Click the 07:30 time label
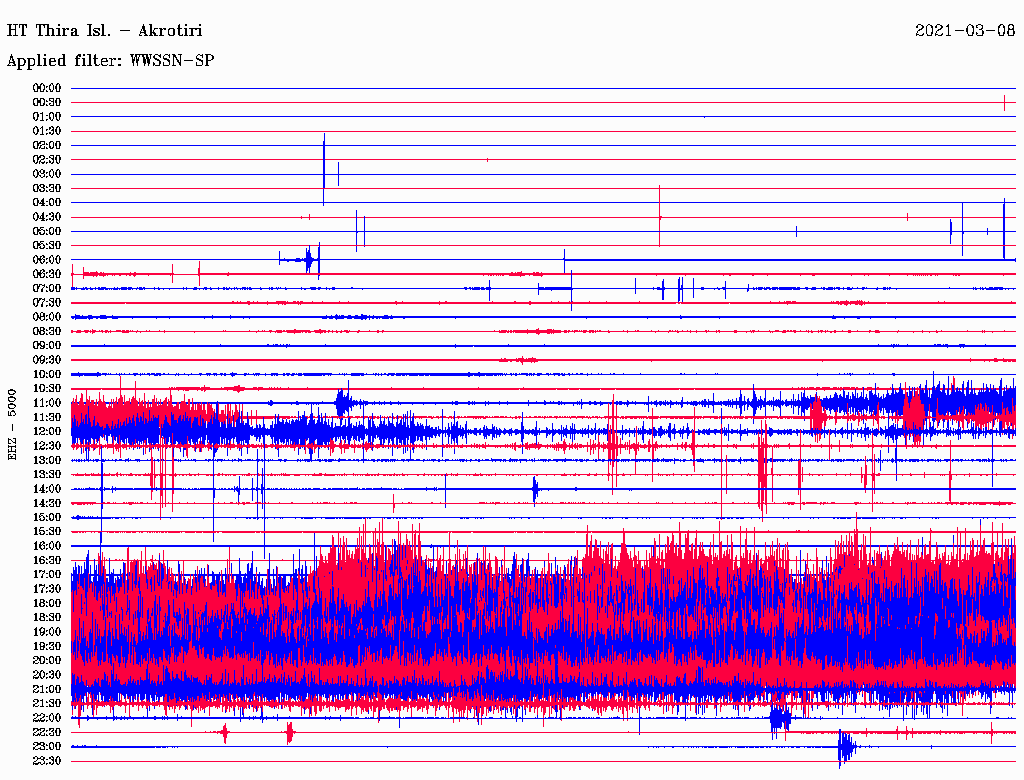The width and height of the screenshot is (1024, 780). 47,303
